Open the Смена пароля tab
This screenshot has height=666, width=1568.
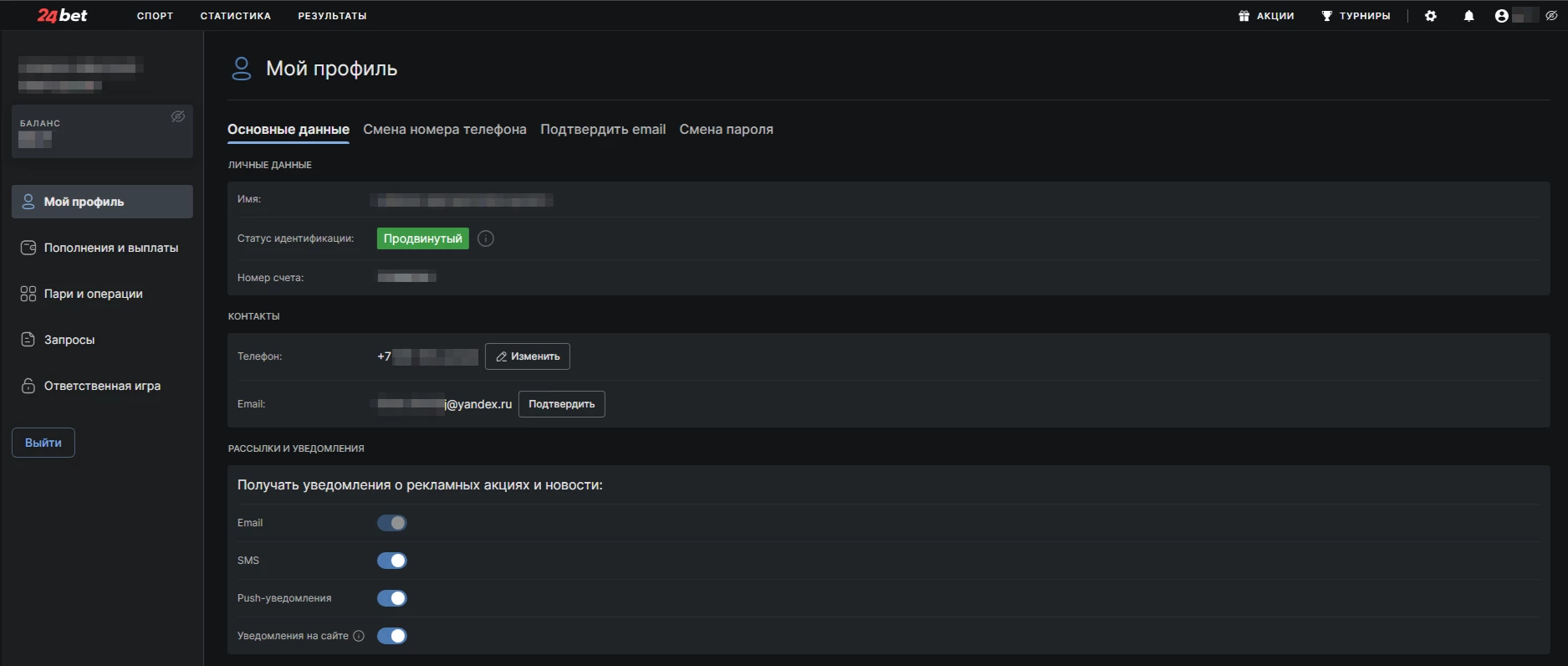(x=726, y=130)
